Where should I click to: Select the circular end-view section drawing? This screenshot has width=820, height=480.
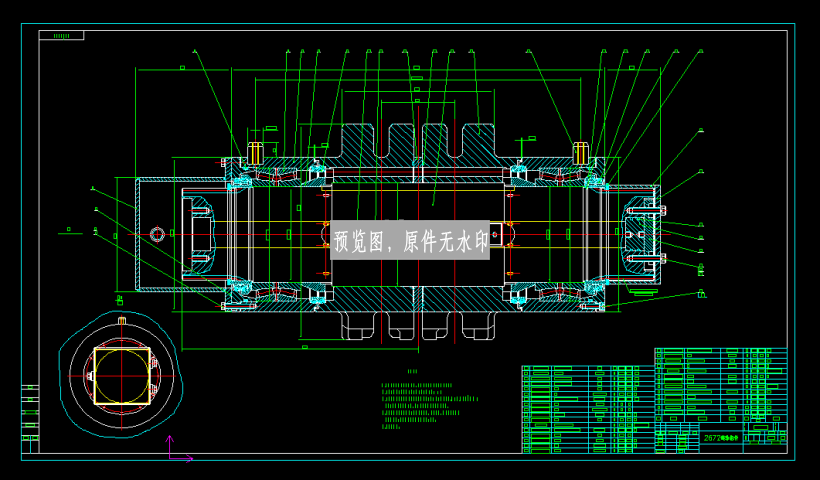point(121,374)
